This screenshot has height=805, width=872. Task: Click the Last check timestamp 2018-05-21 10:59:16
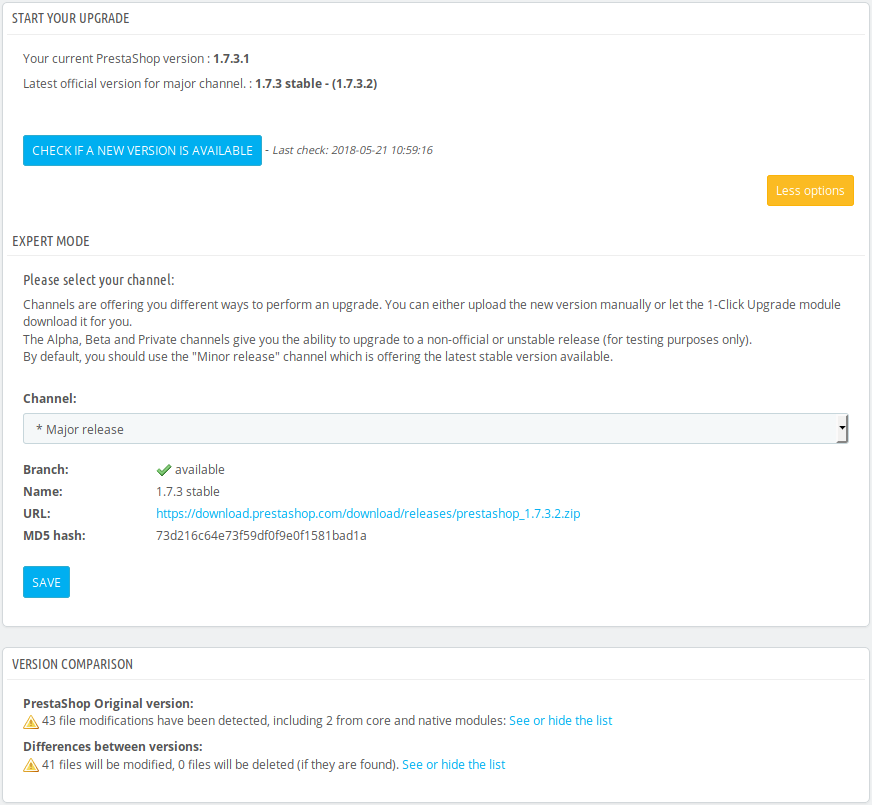382,150
